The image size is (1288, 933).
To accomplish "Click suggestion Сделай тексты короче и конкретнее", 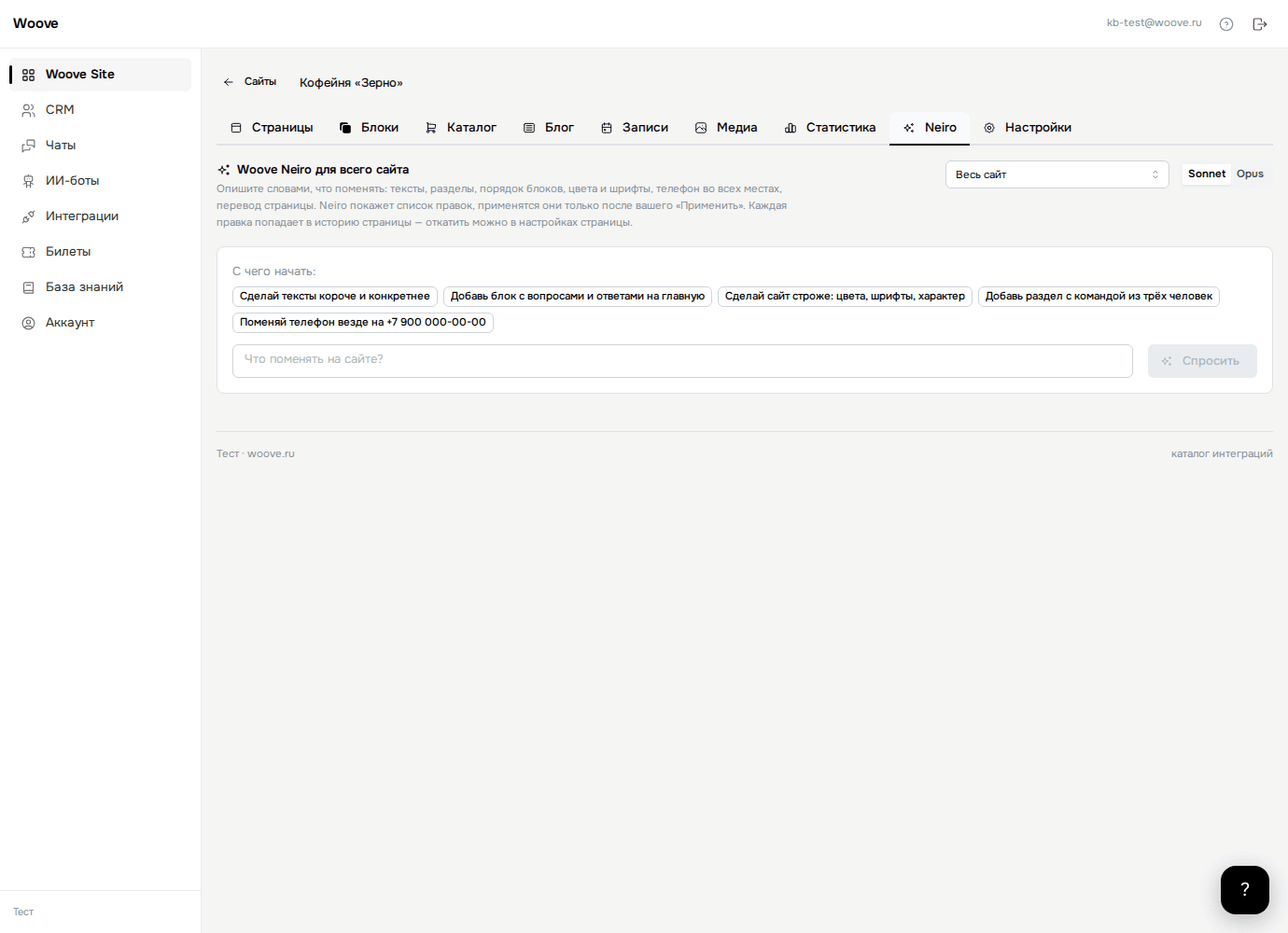I will point(335,297).
